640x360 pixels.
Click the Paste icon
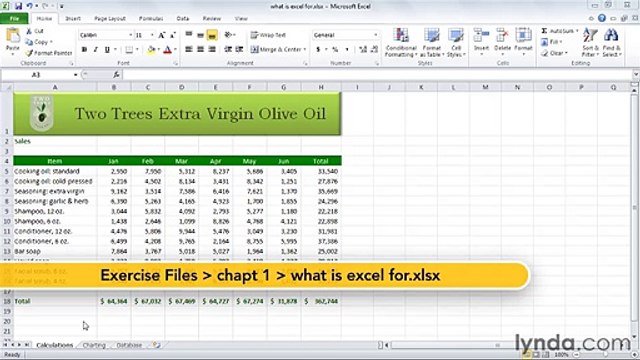click(x=13, y=36)
